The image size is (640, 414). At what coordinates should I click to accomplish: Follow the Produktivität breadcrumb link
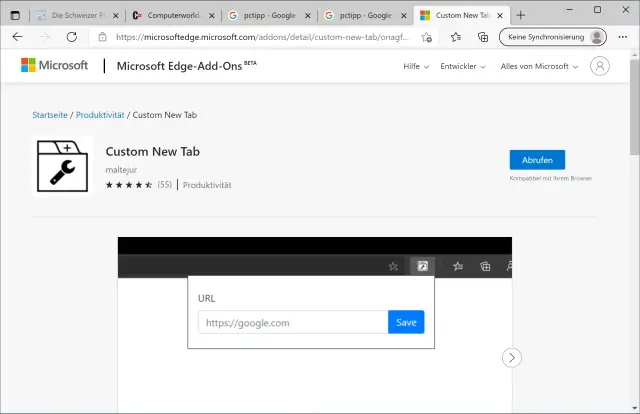100,115
